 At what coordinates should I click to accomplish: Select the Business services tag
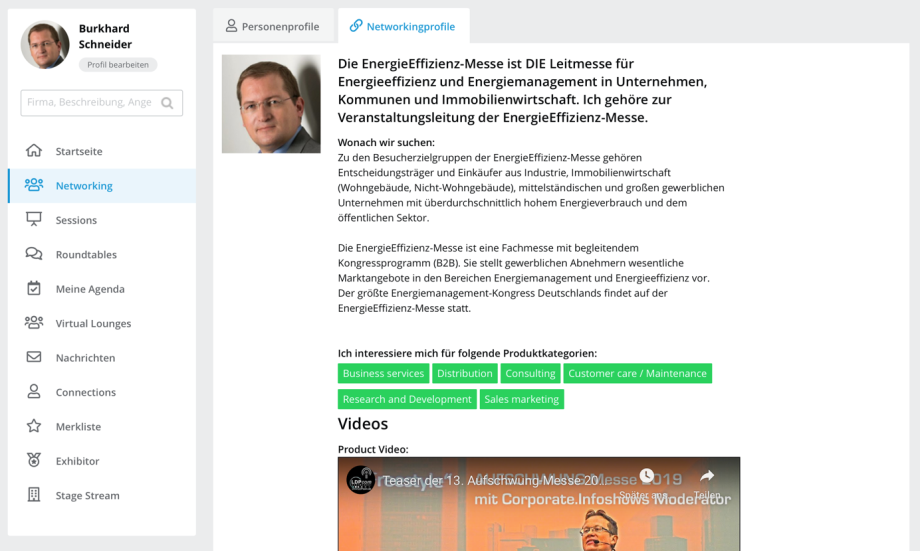(383, 373)
